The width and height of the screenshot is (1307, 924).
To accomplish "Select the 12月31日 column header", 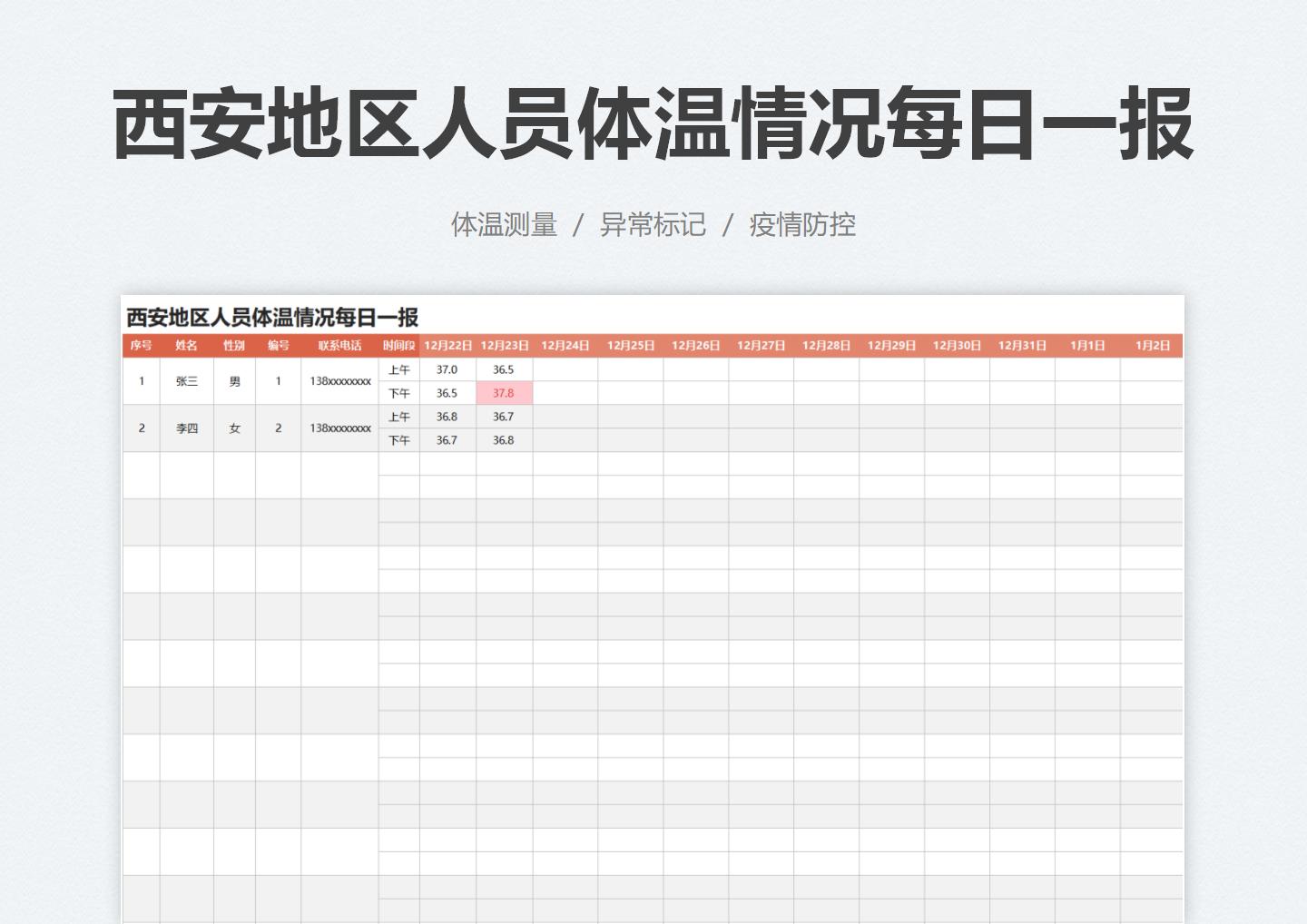I will (x=1021, y=345).
